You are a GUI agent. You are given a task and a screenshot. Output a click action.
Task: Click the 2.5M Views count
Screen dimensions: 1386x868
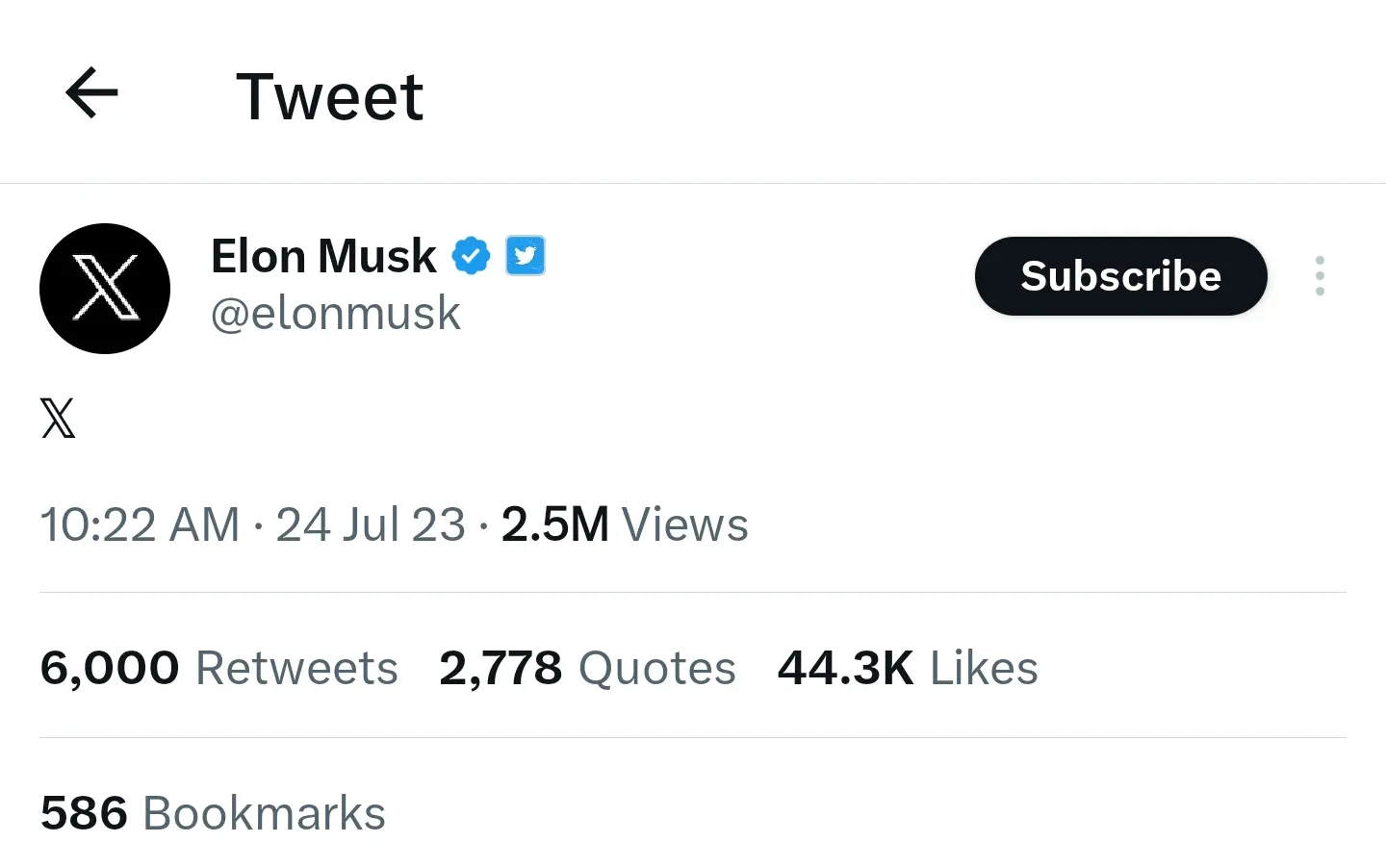[x=624, y=524]
